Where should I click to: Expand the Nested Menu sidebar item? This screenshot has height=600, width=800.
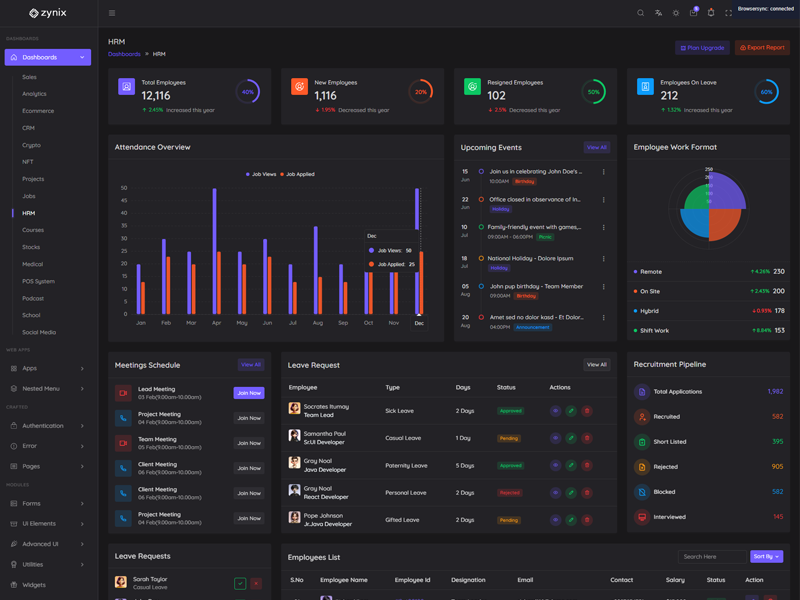point(48,388)
